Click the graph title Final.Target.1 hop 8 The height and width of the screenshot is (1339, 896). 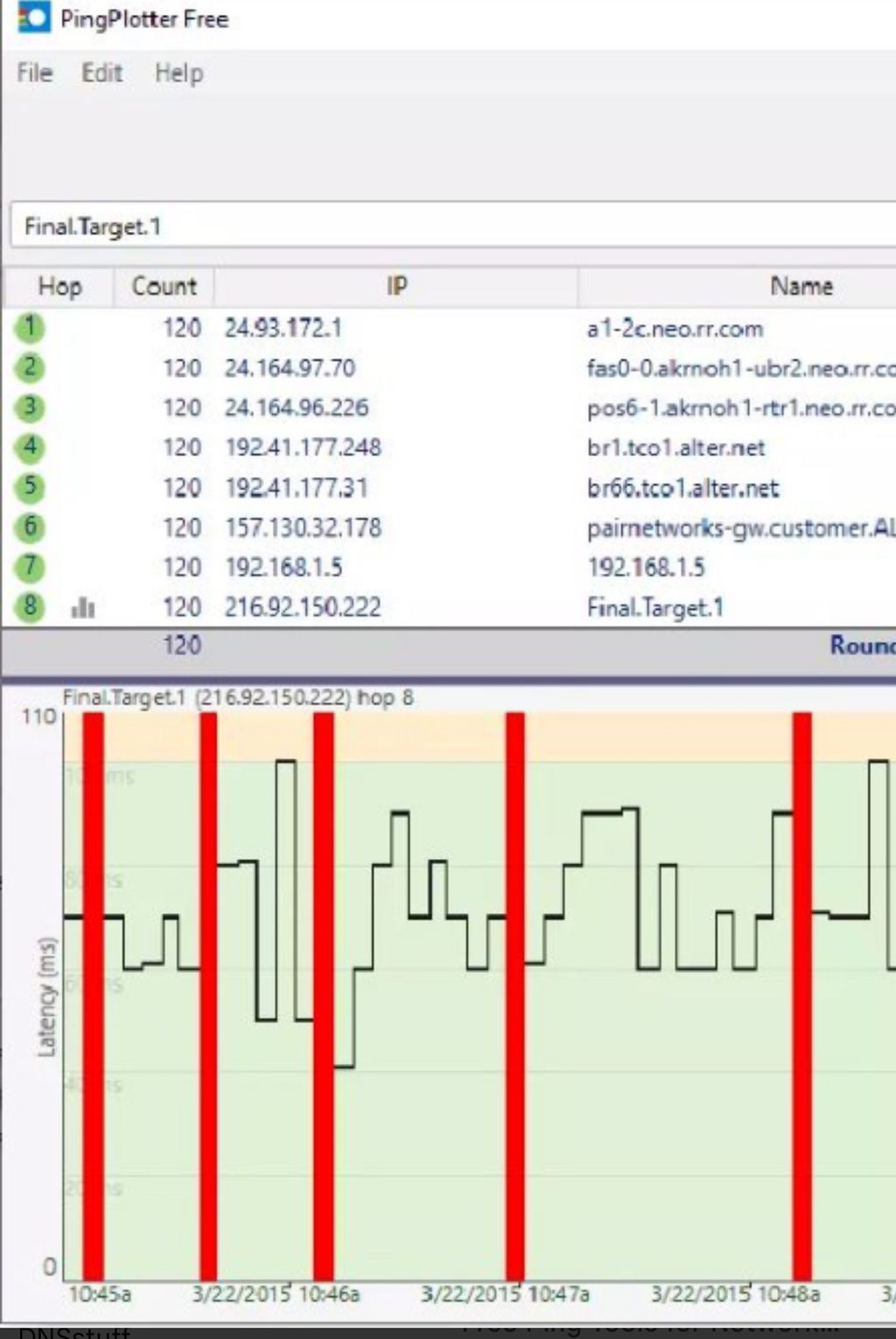click(x=237, y=698)
